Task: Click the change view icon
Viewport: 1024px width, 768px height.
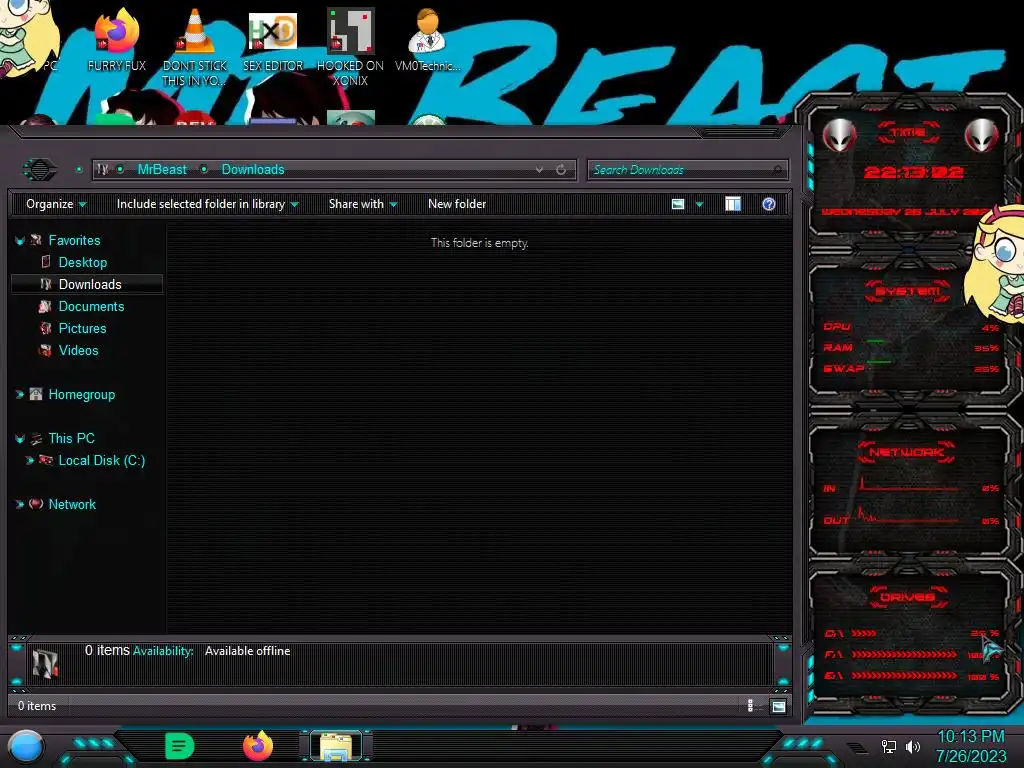Action: click(x=678, y=204)
